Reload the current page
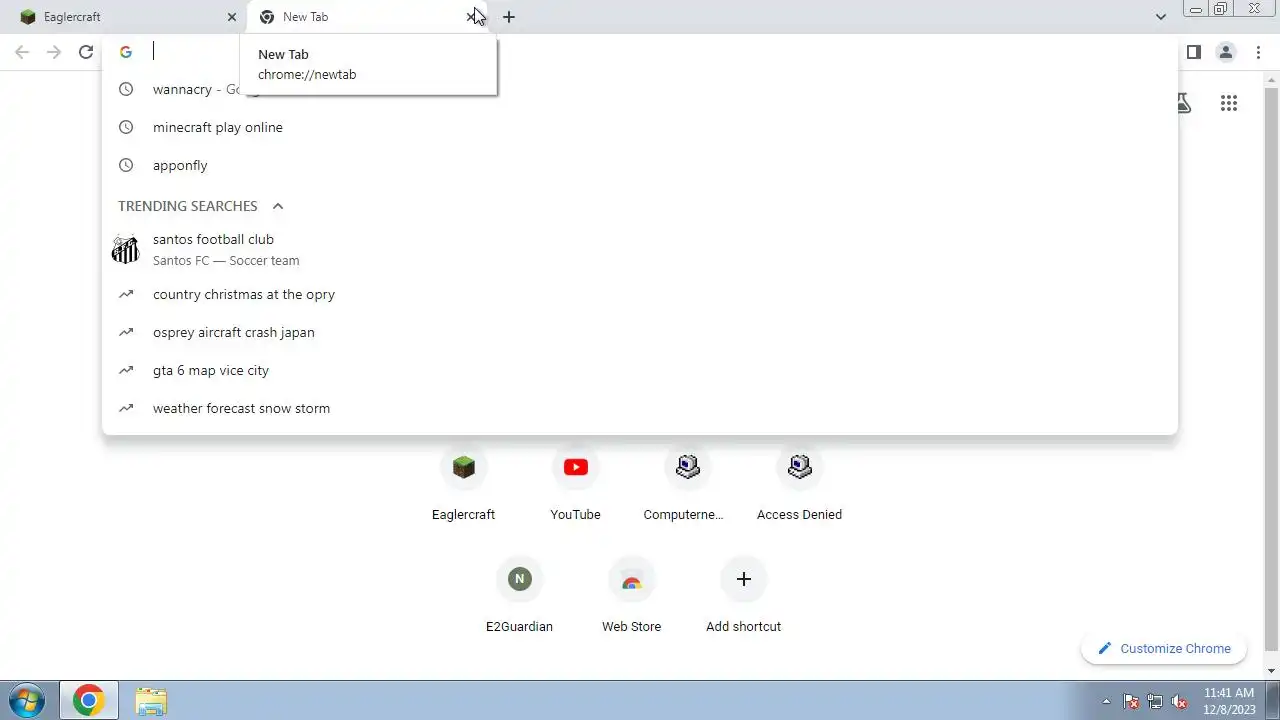 point(86,52)
